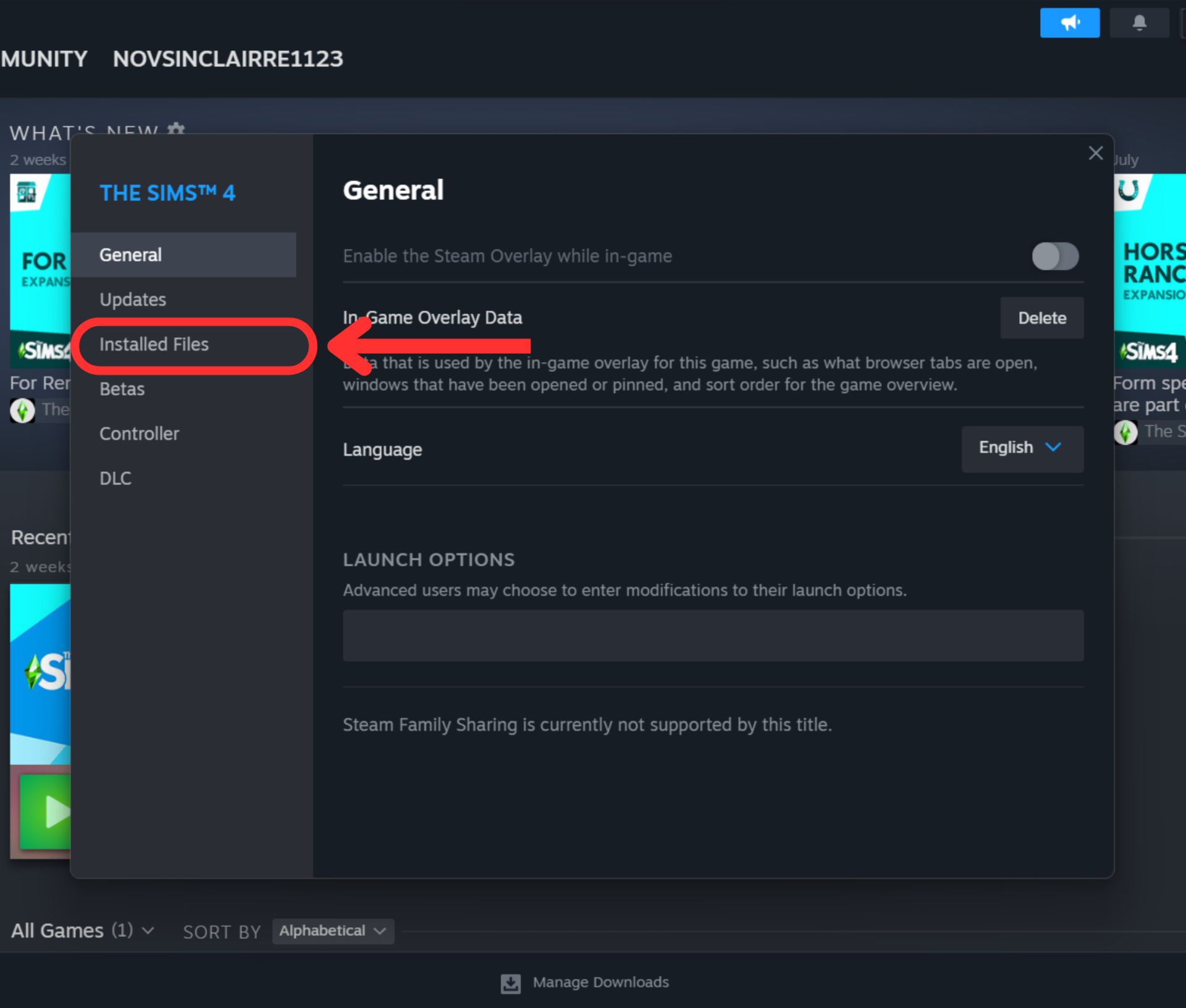Open the NOVSINCLAIRRE1123 profile menu
The width and height of the screenshot is (1186, 1008).
coord(228,59)
